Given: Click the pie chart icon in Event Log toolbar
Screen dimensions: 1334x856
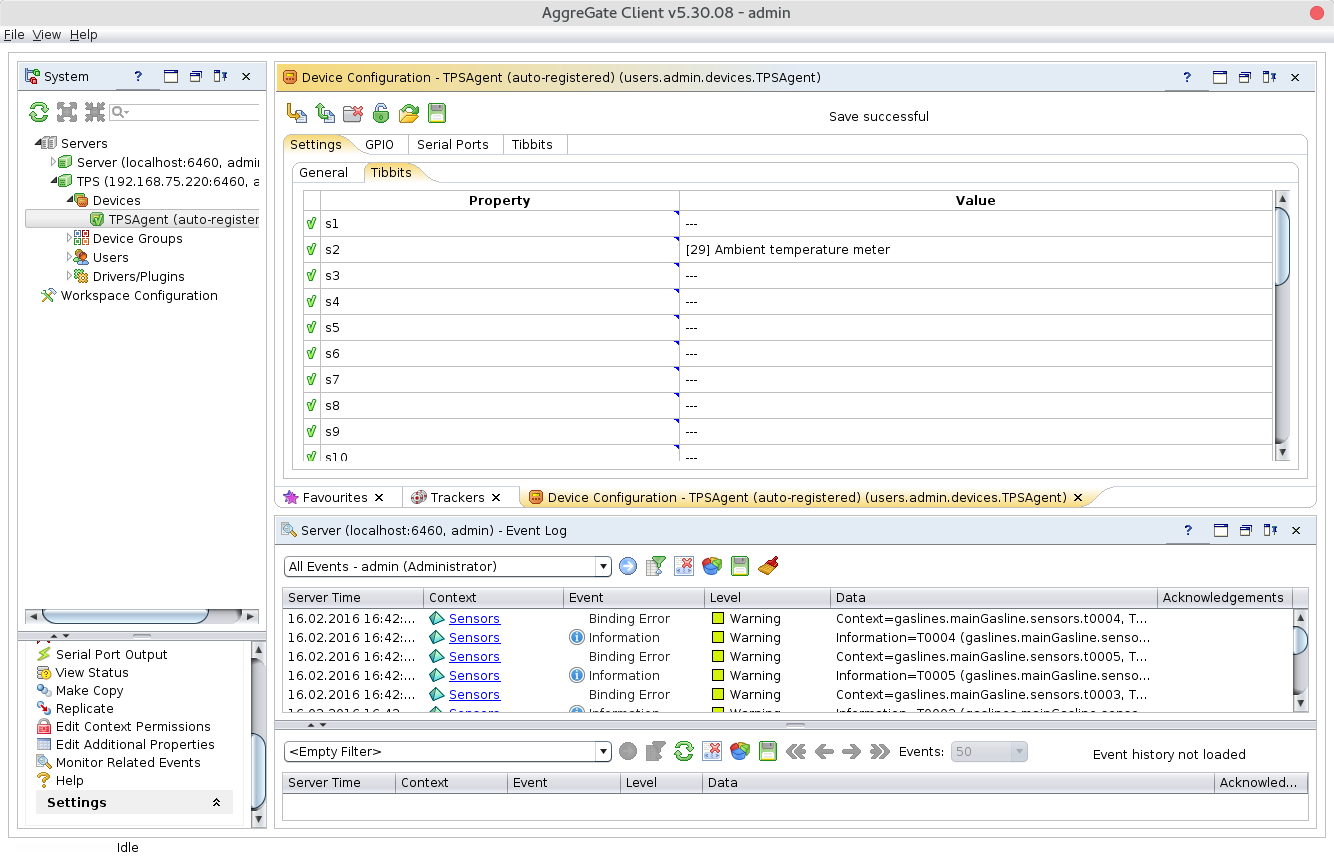Looking at the screenshot, I should coord(712,567).
